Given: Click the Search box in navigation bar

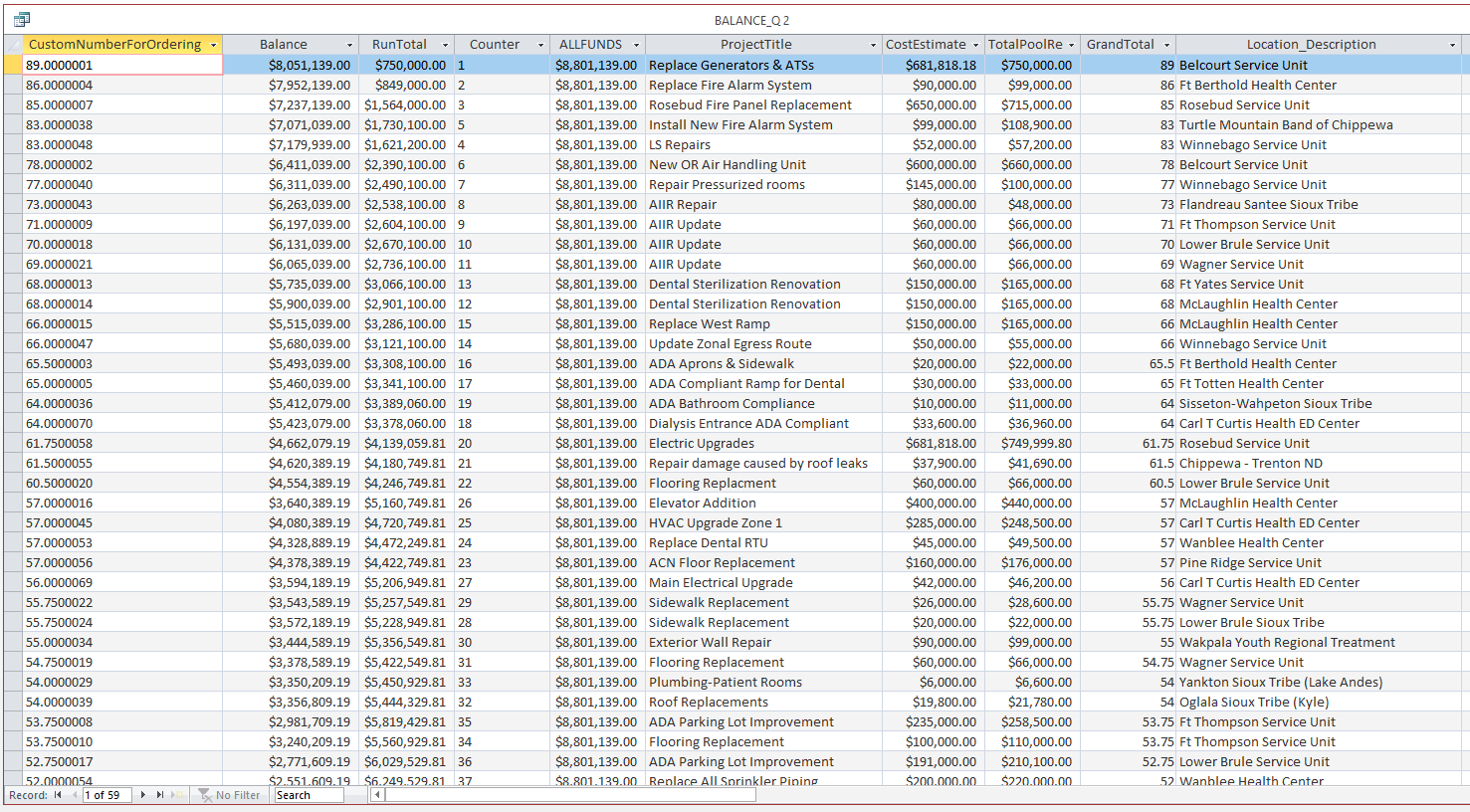Looking at the screenshot, I should (309, 795).
